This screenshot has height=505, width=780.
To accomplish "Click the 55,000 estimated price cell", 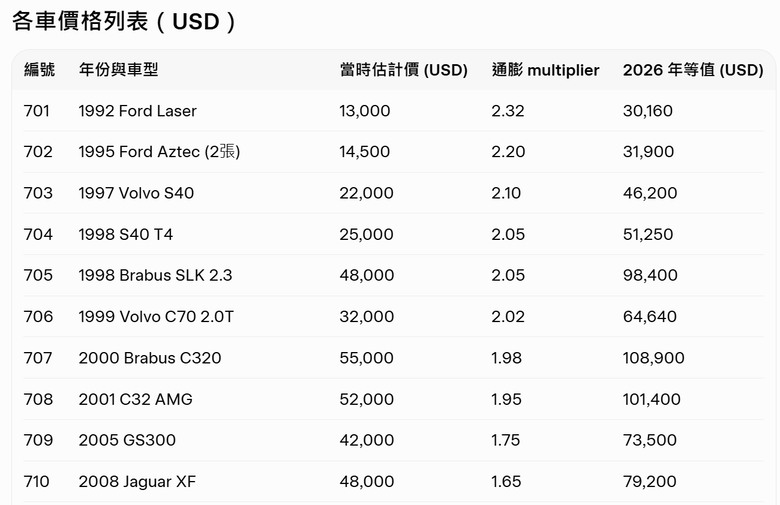I will coord(366,358).
